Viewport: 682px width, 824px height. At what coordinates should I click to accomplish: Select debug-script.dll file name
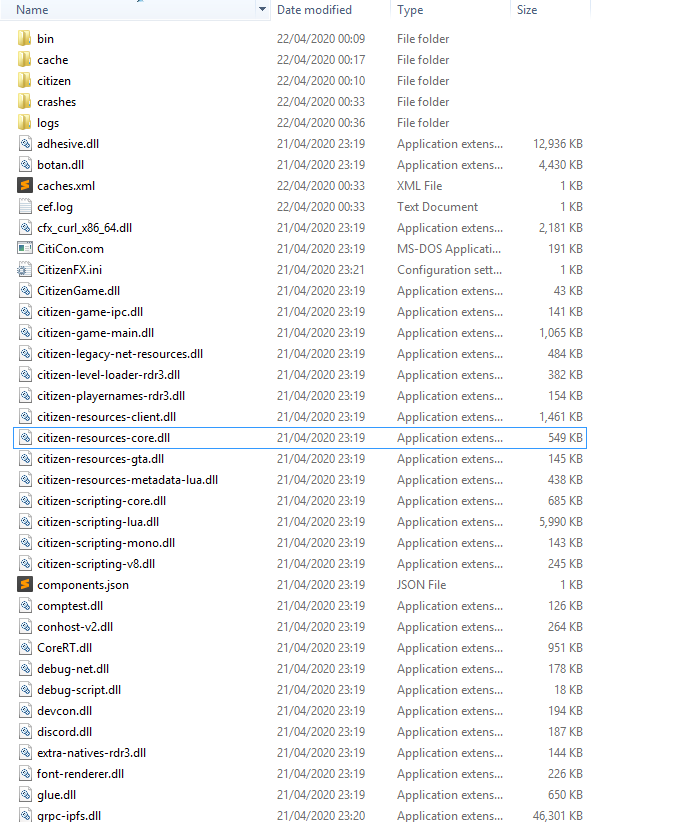(79, 689)
